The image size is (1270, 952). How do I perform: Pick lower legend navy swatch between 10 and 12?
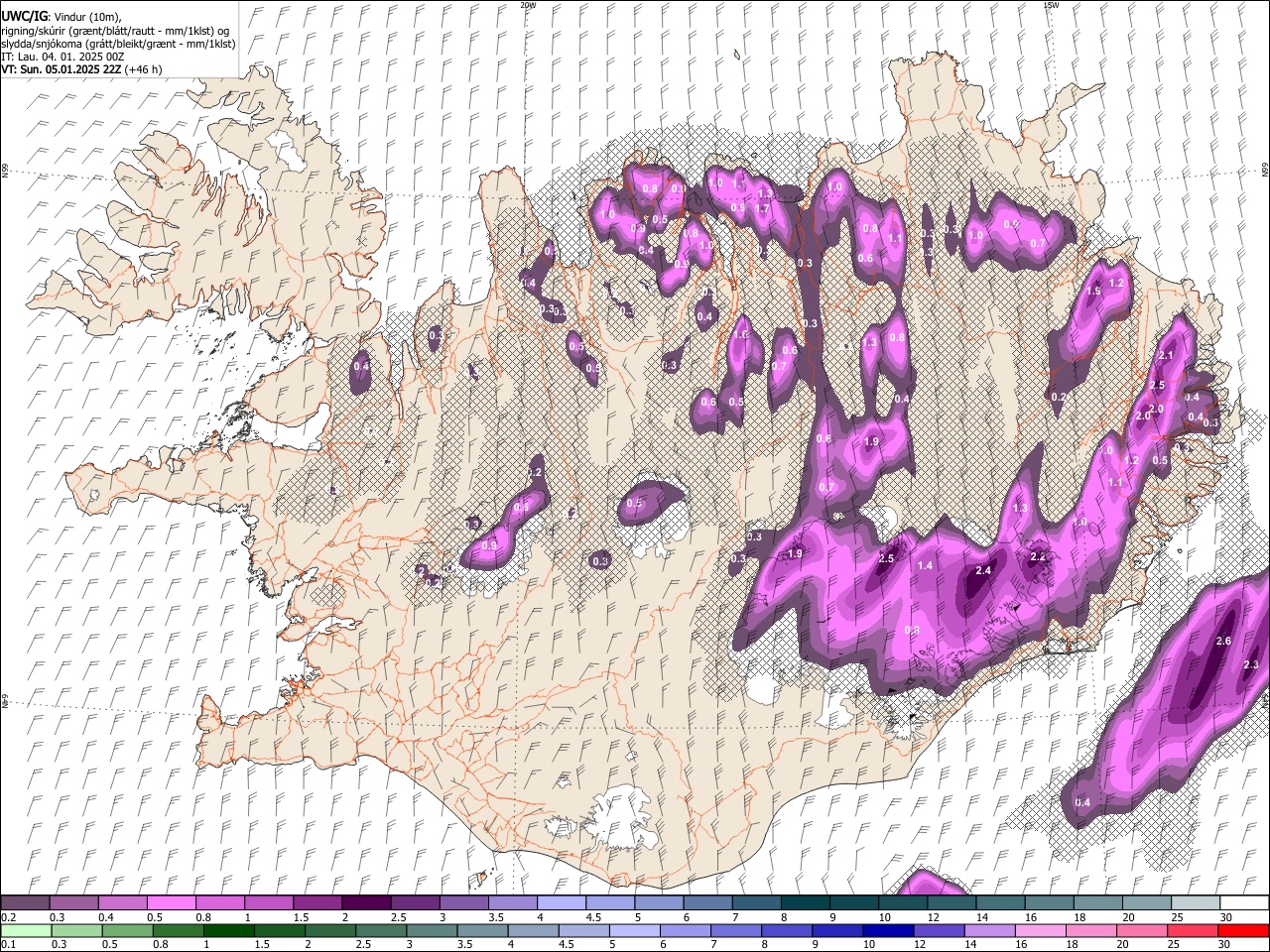(890, 930)
